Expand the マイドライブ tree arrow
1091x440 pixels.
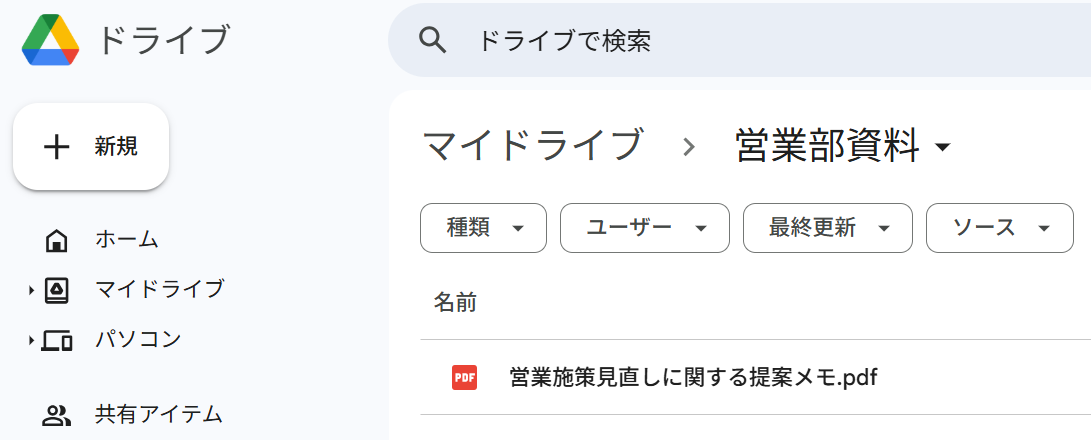[x=32, y=290]
